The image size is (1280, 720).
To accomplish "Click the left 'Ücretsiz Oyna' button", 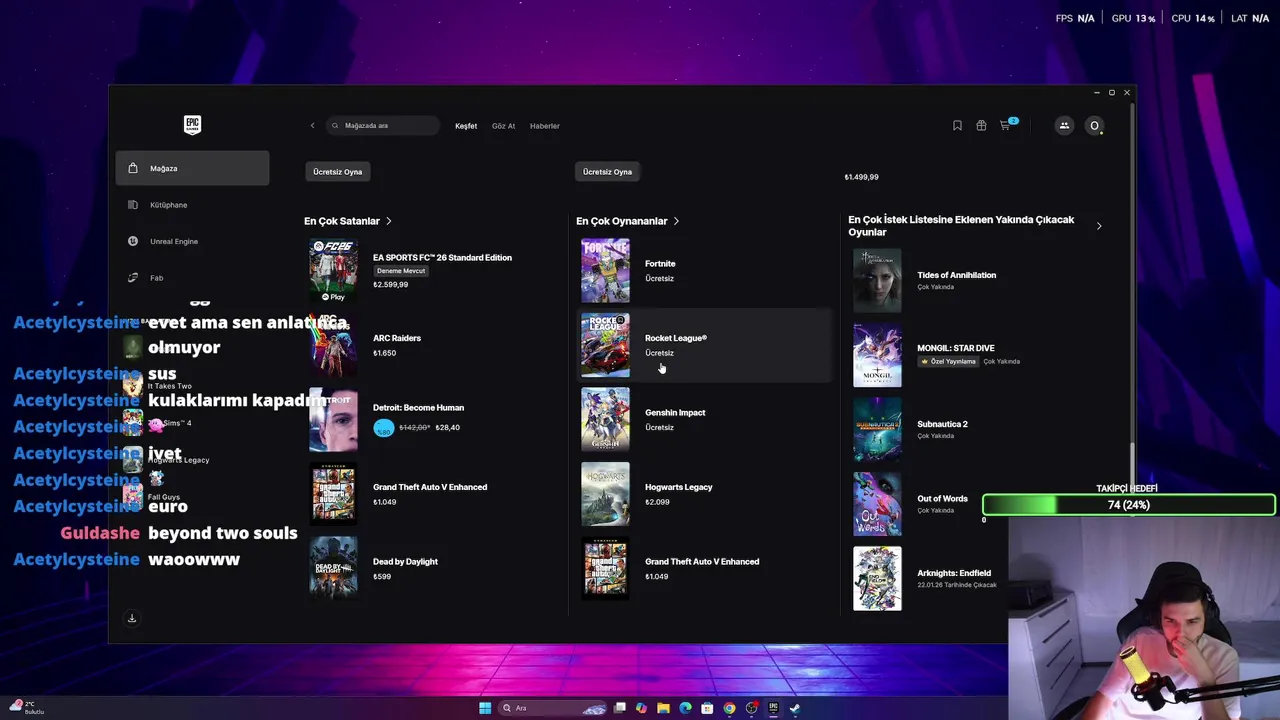I will pos(338,172).
